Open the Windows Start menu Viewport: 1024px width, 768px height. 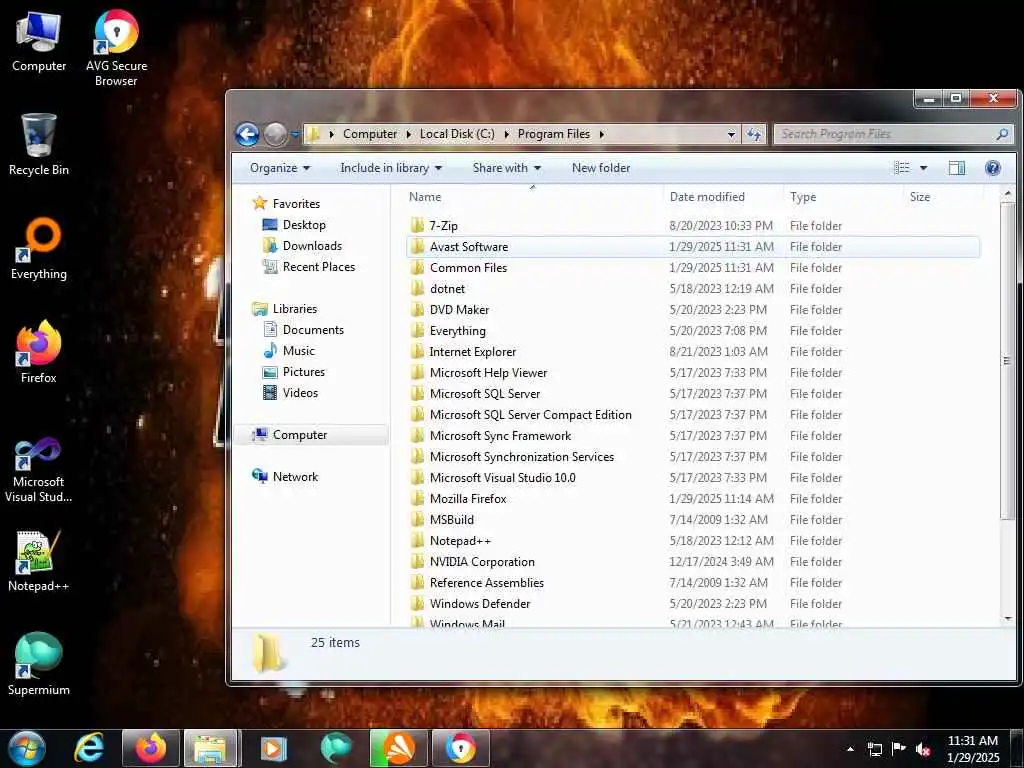click(x=26, y=748)
